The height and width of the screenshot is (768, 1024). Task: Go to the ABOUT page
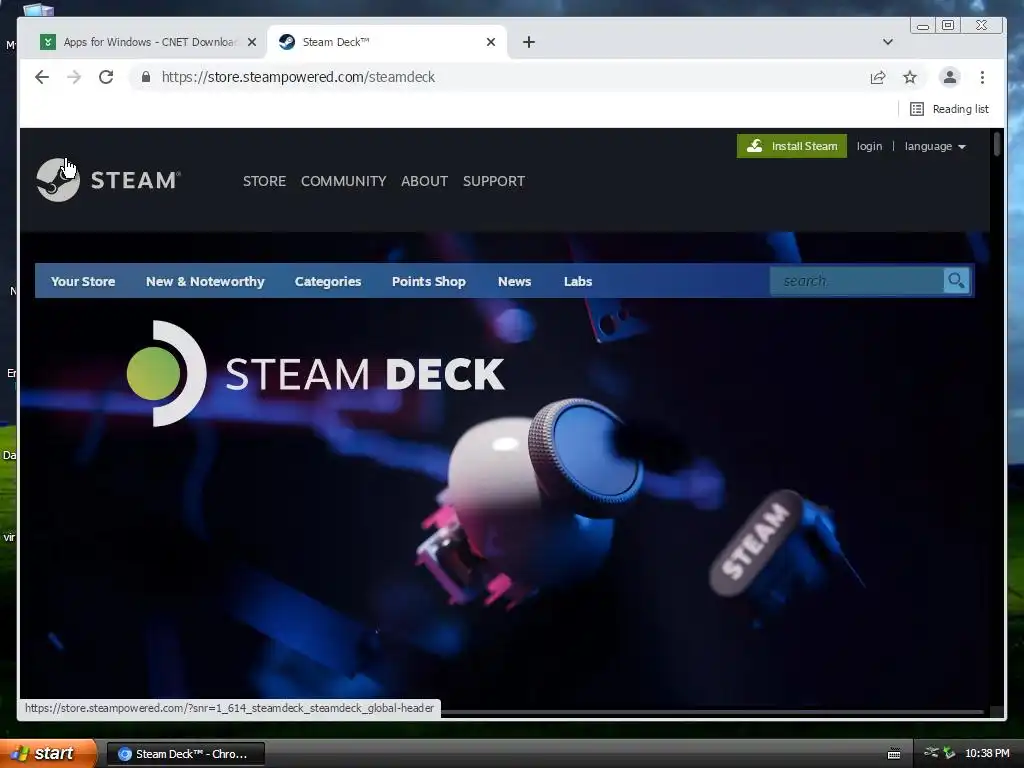point(424,181)
